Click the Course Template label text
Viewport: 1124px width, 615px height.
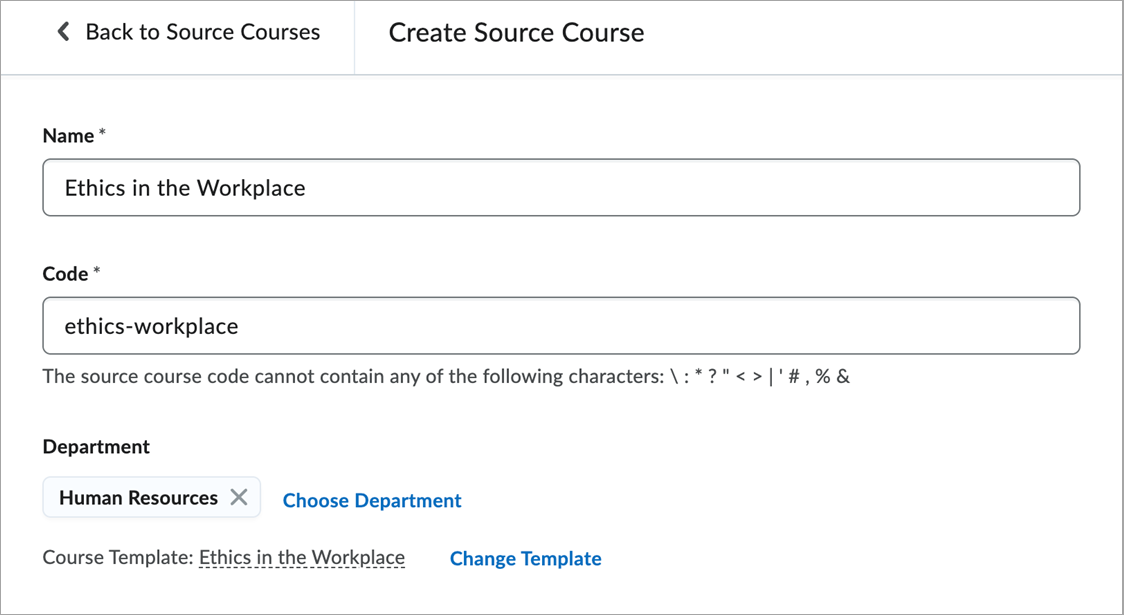click(118, 558)
